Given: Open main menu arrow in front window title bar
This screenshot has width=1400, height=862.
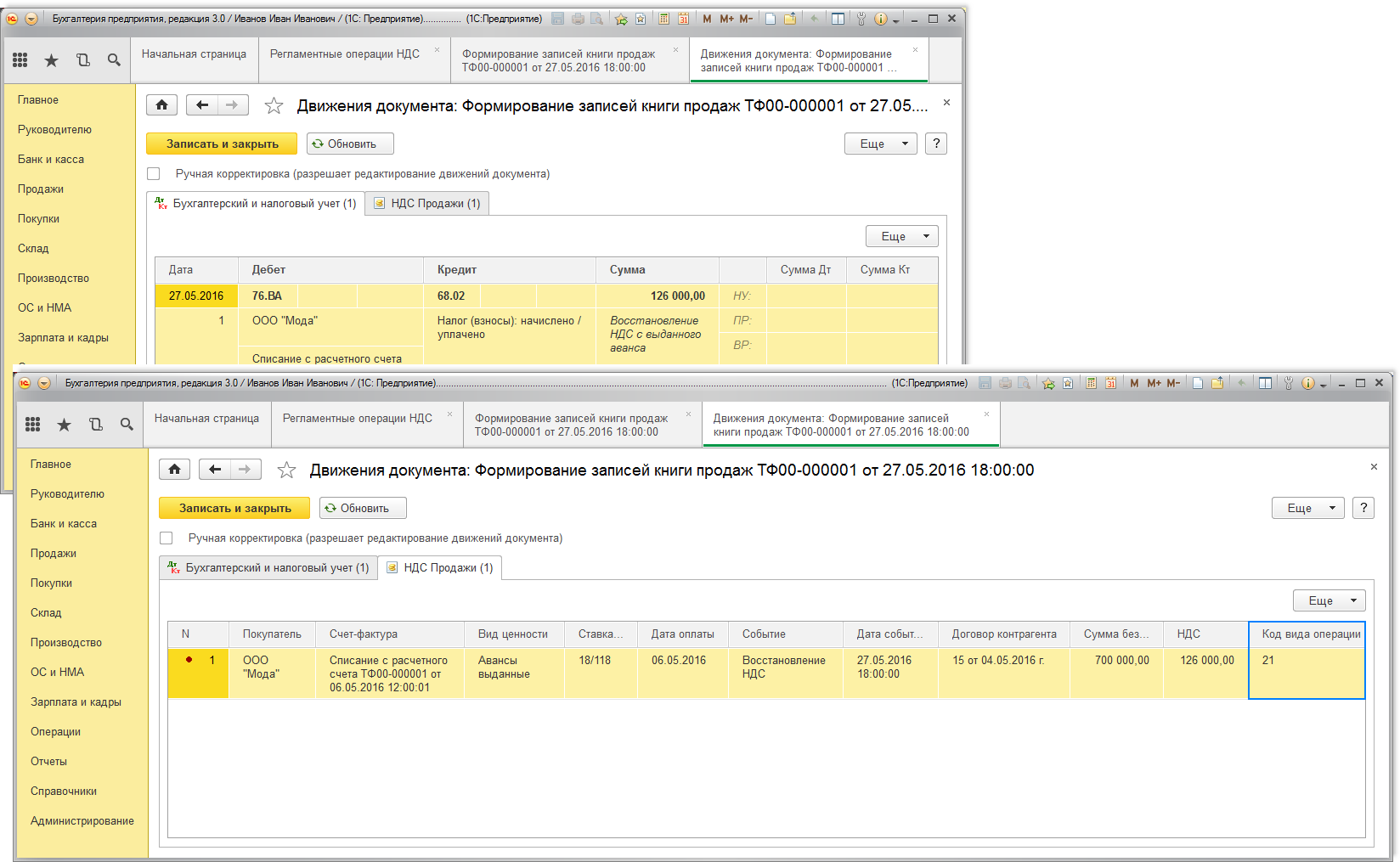Looking at the screenshot, I should 44,383.
